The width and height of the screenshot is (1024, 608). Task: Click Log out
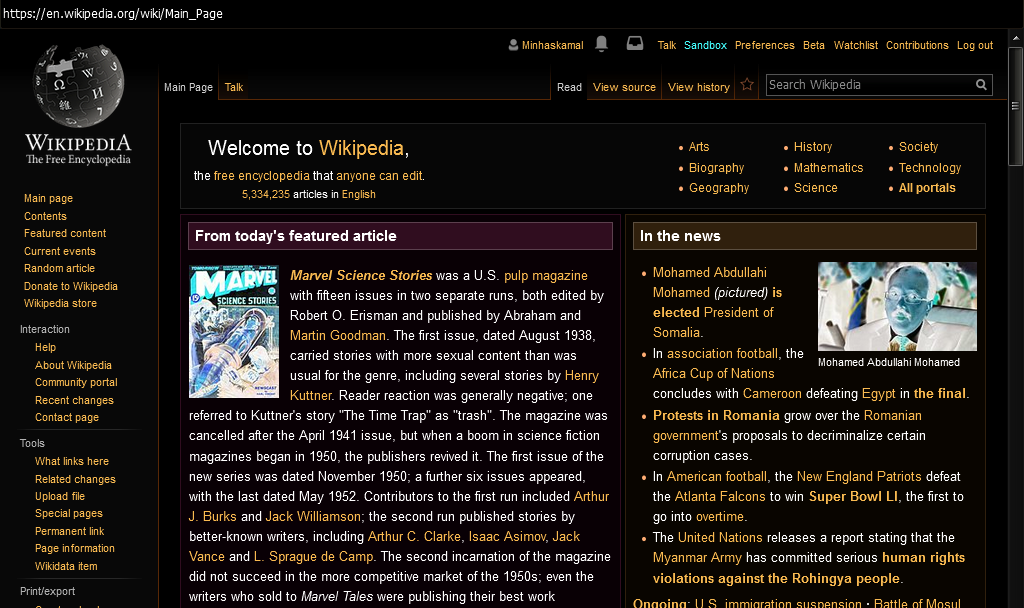click(x=975, y=45)
